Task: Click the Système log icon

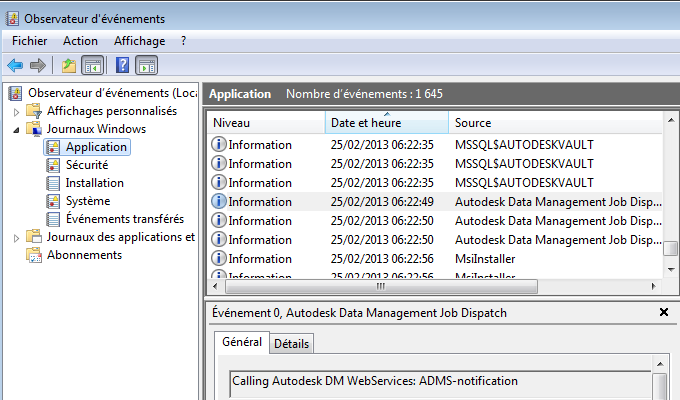Action: pos(54,201)
